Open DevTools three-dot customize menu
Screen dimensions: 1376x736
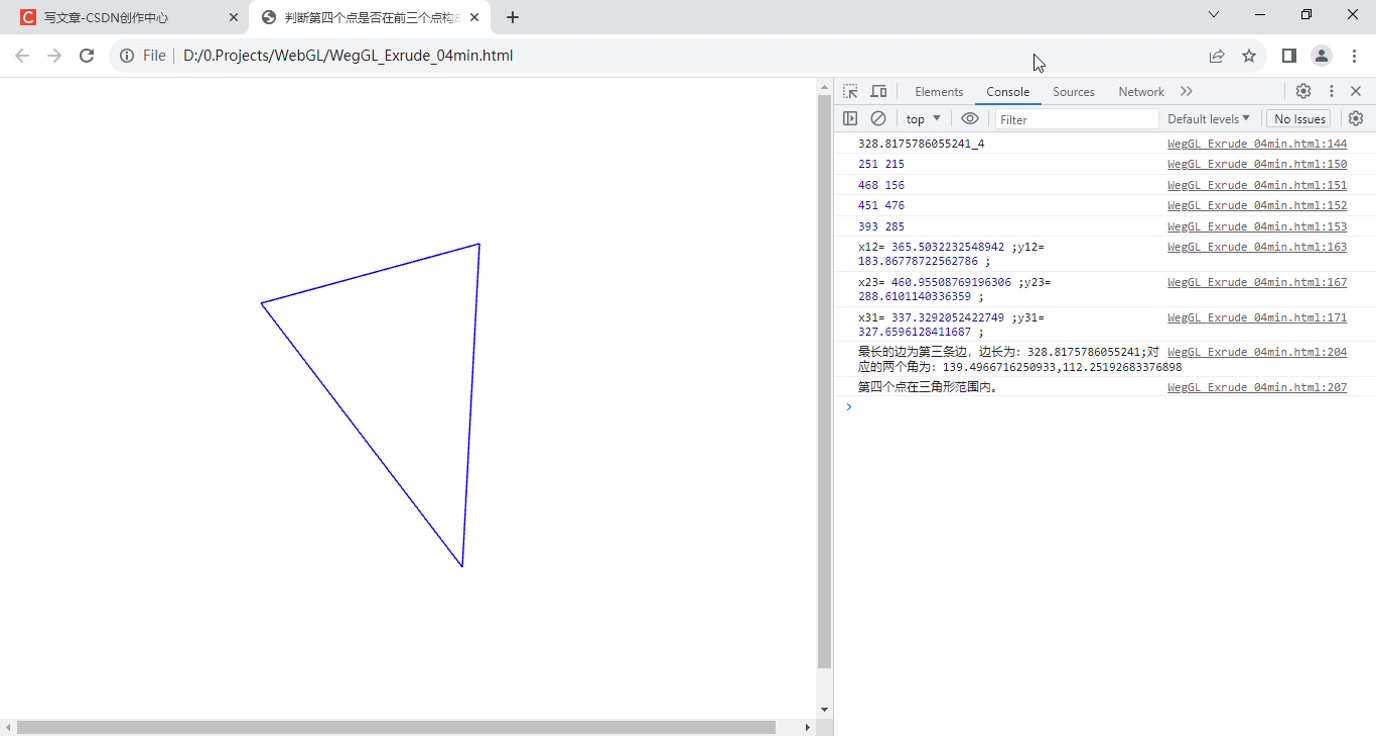1331,91
